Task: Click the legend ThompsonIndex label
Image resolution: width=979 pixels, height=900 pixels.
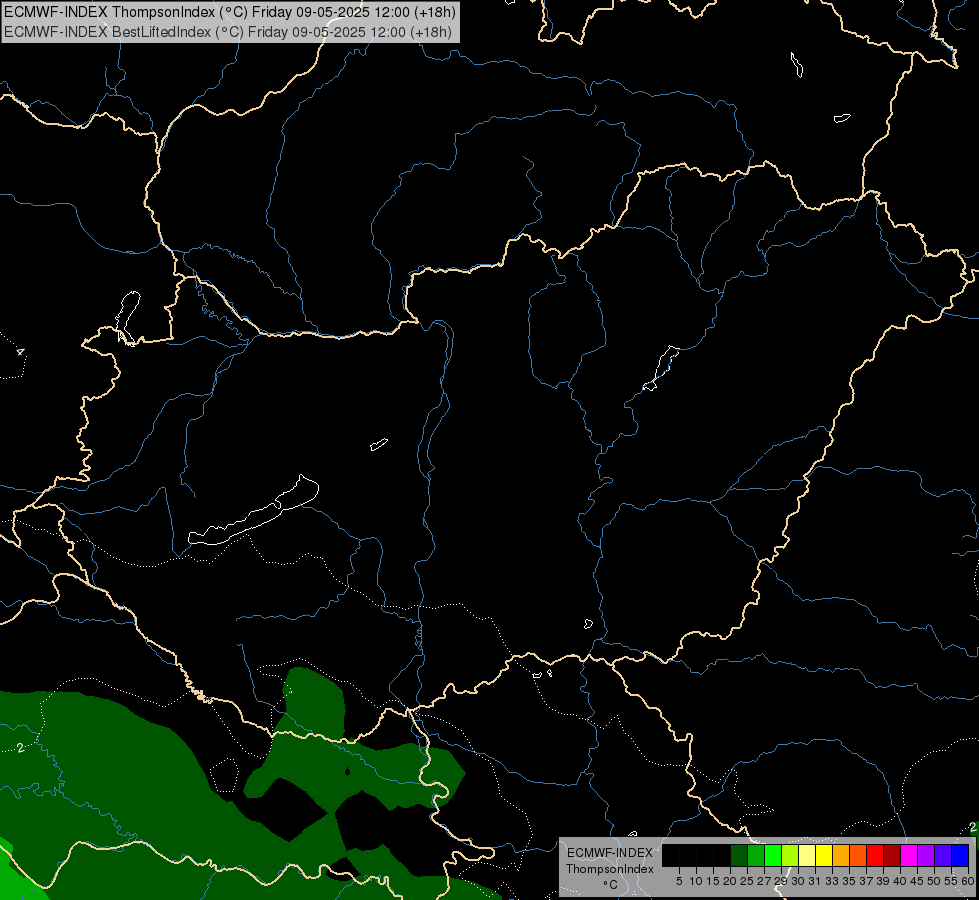Action: pos(610,869)
